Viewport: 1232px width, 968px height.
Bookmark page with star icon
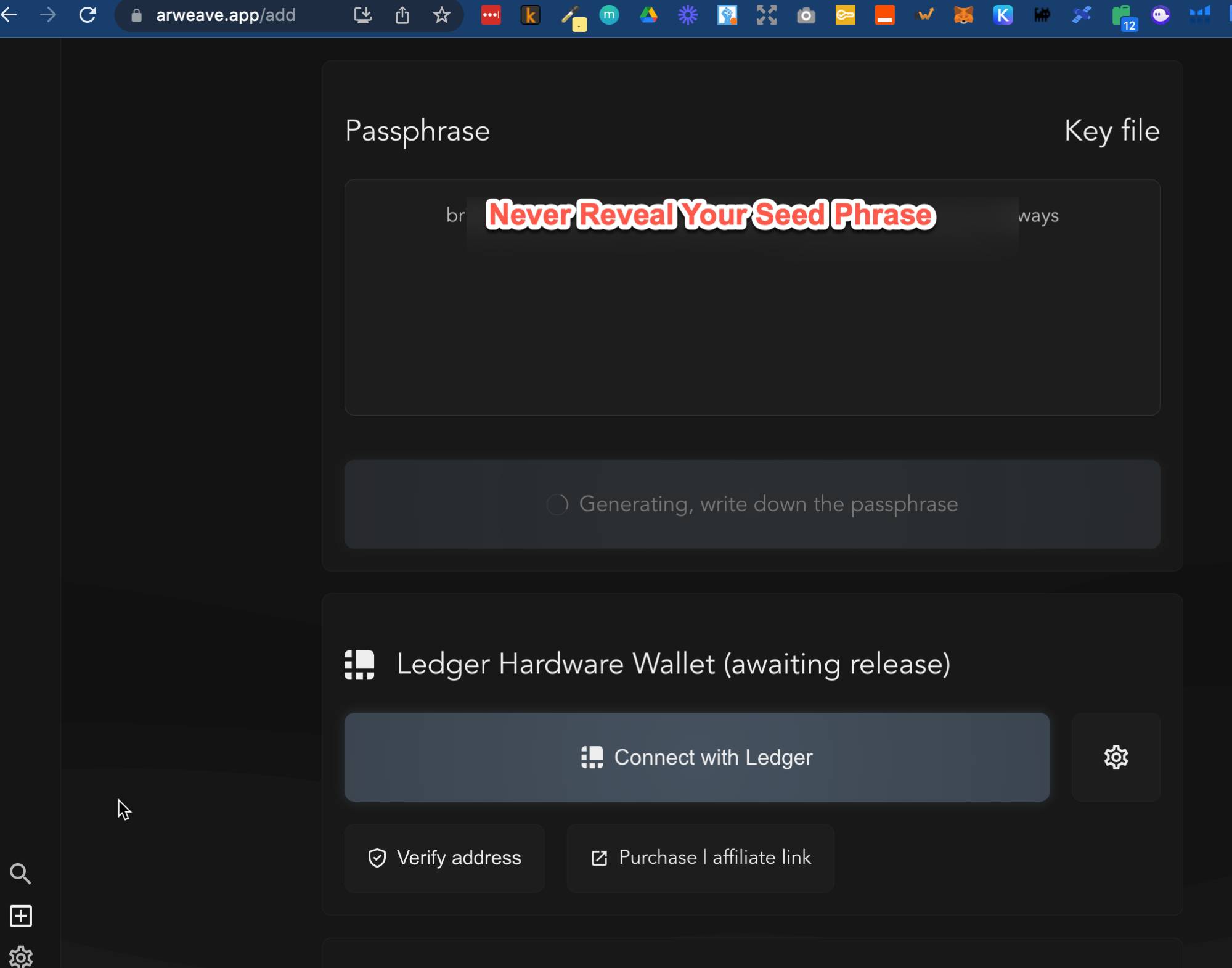[441, 15]
